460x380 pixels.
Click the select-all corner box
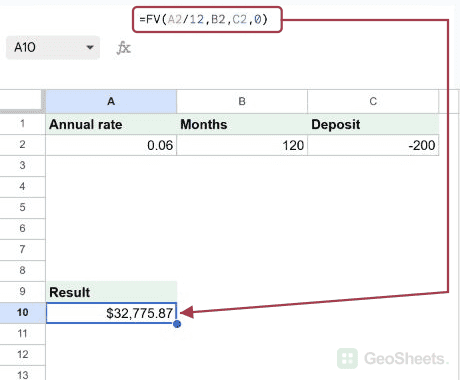pos(22,101)
